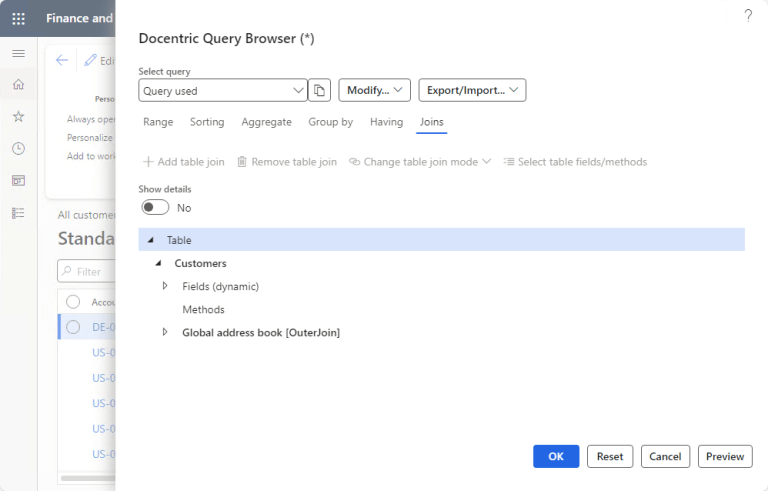Expand the Fields (dynamic) node
The width and height of the screenshot is (768, 491).
tap(165, 286)
